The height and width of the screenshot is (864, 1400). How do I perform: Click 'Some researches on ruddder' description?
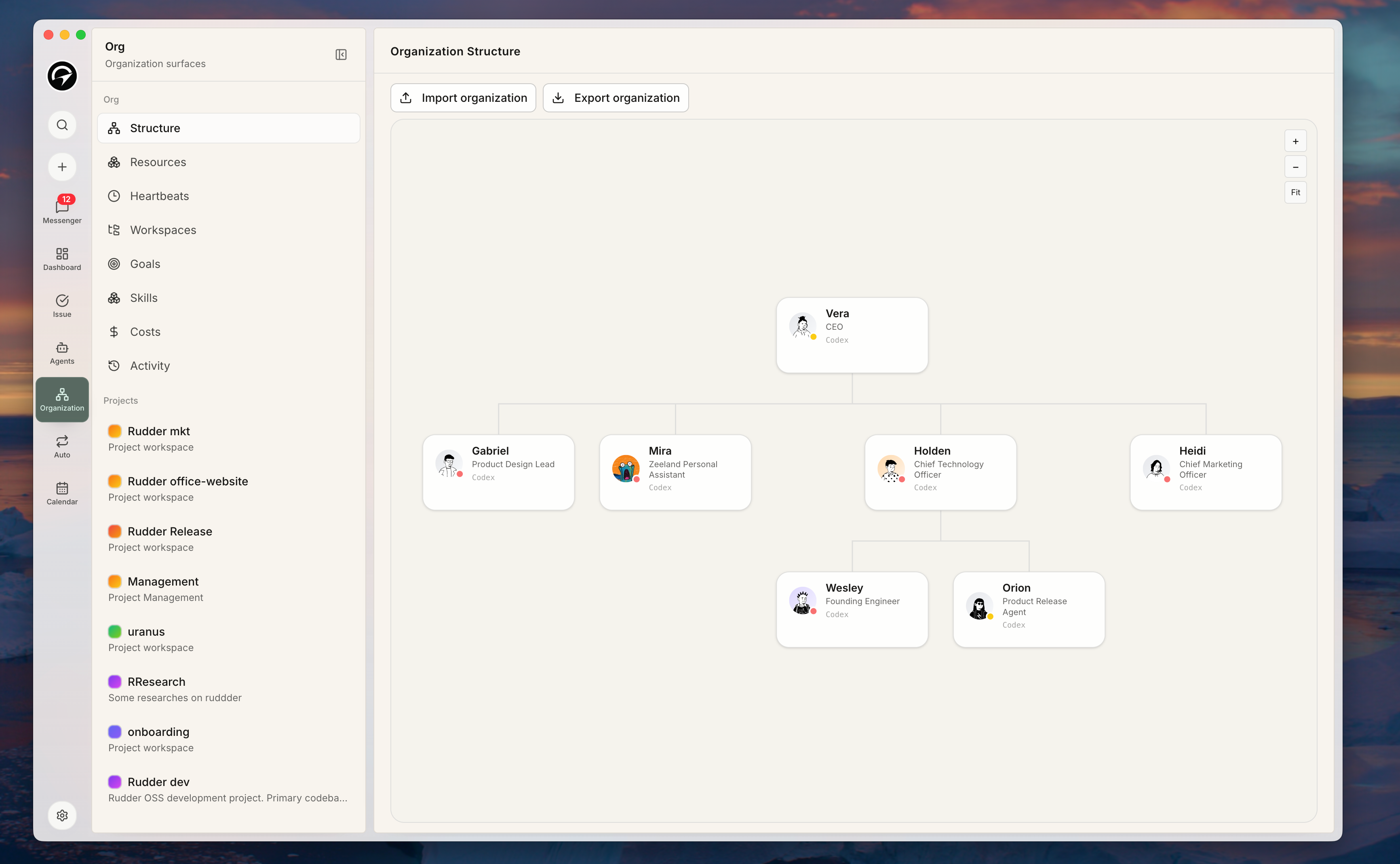(175, 698)
